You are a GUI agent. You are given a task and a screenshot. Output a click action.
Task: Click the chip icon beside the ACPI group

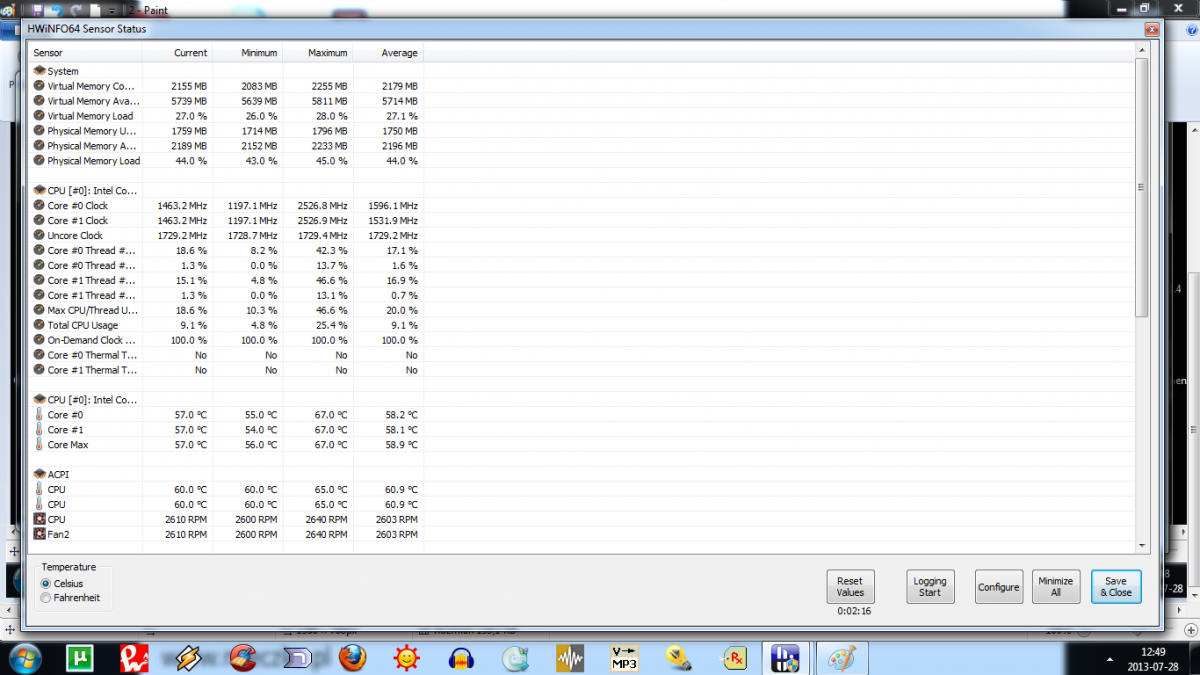coord(39,474)
